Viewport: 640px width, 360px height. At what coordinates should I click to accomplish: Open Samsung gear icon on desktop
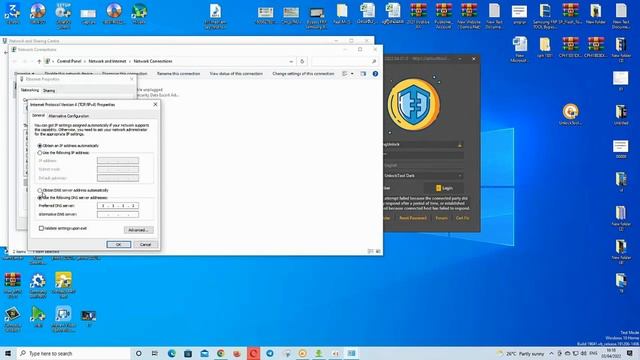[38, 285]
